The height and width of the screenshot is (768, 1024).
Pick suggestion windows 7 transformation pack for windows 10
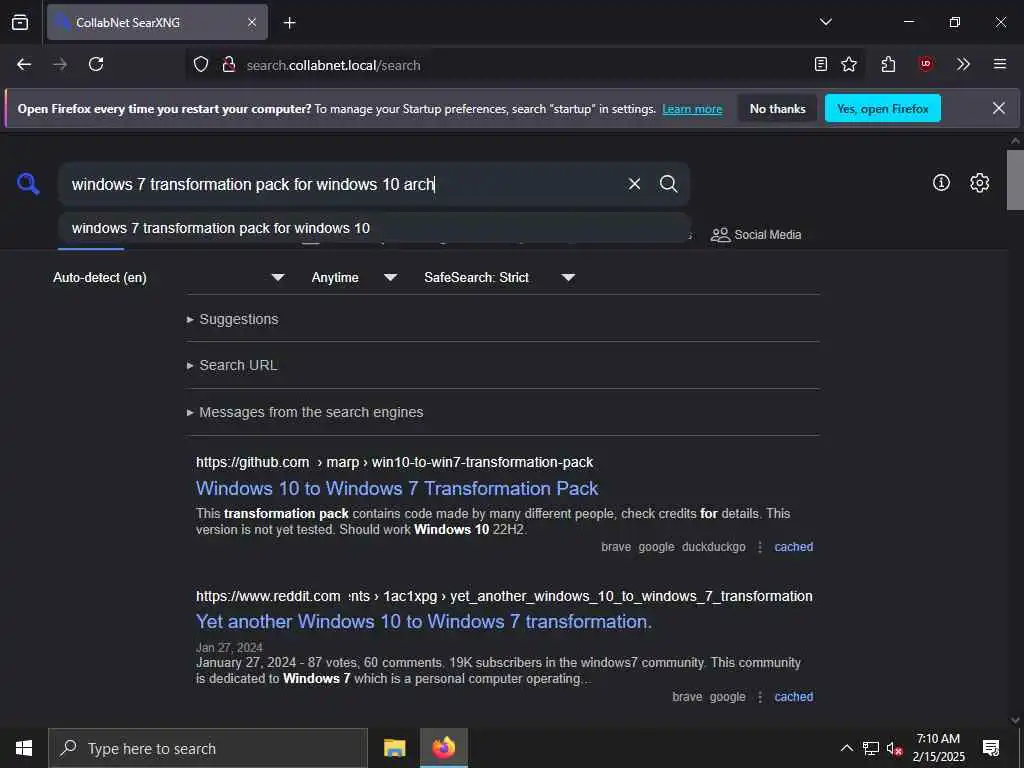[x=374, y=228]
